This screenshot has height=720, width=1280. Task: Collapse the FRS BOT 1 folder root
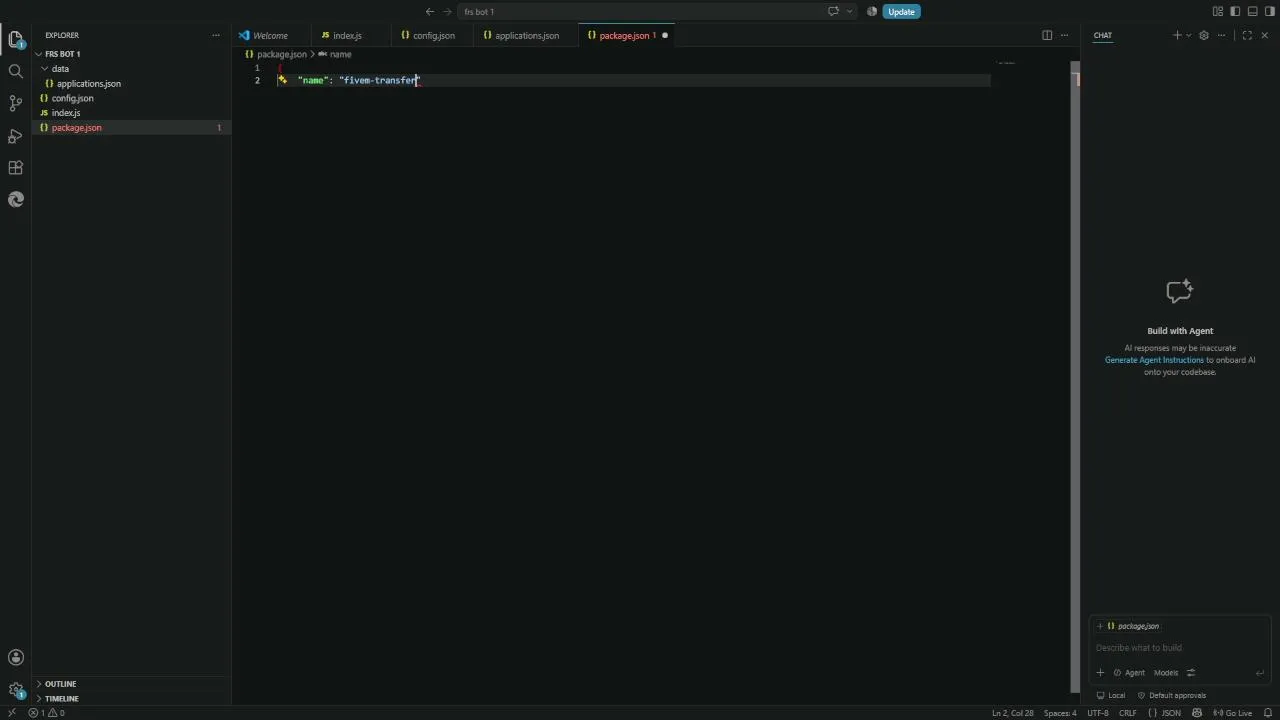[x=132, y=54]
